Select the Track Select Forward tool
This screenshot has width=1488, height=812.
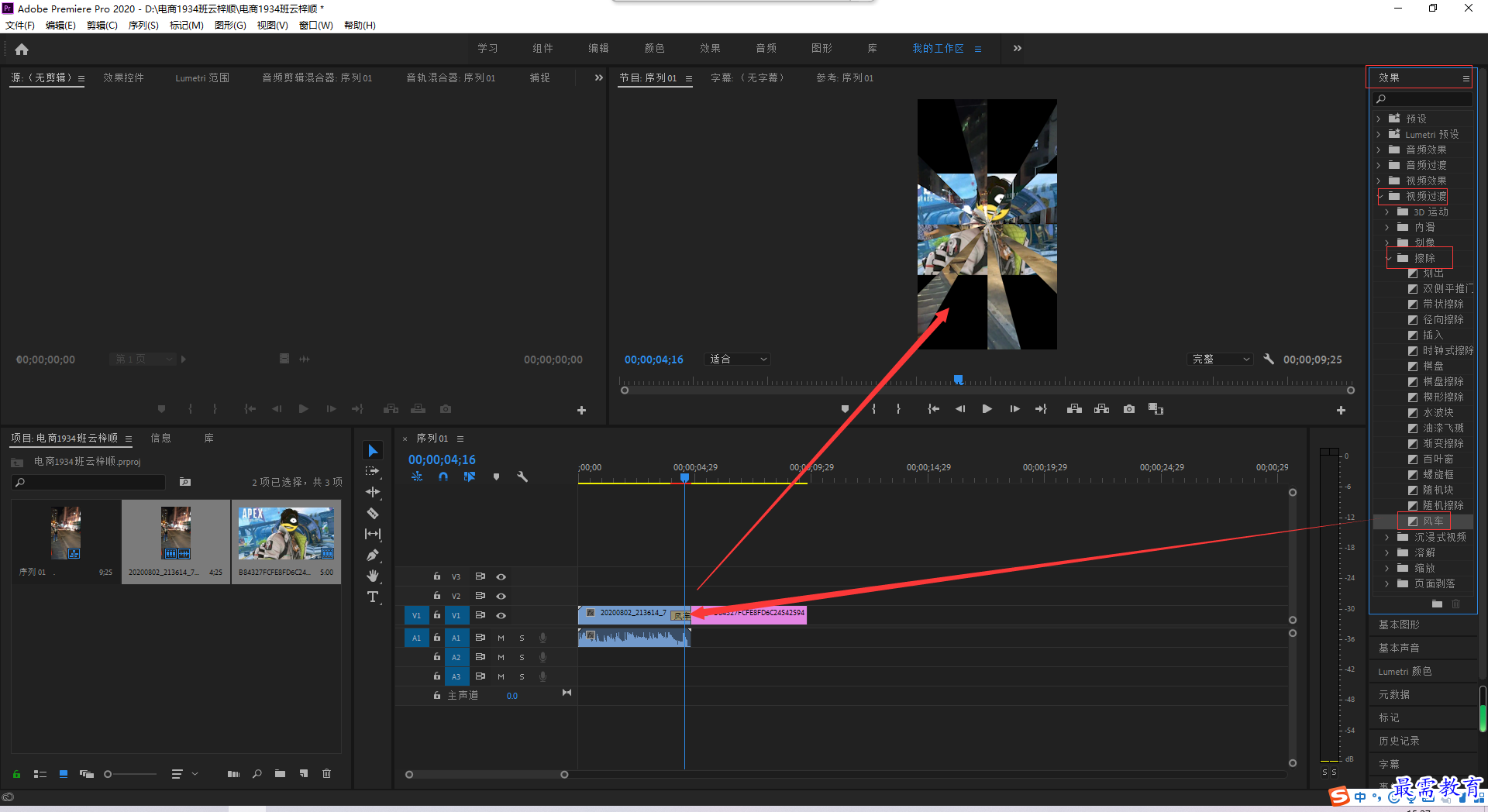[x=373, y=471]
